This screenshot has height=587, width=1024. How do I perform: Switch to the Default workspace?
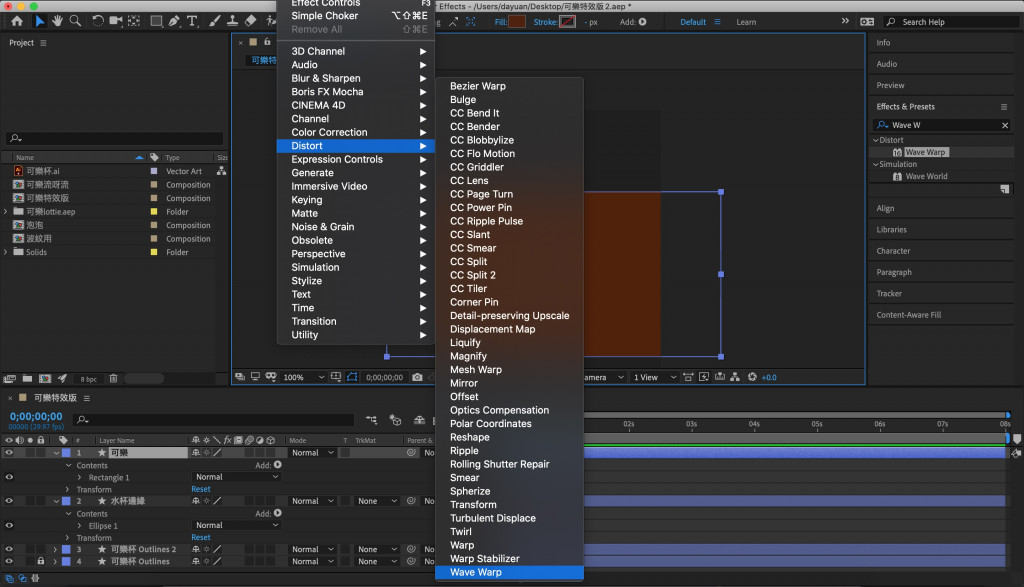click(x=693, y=22)
